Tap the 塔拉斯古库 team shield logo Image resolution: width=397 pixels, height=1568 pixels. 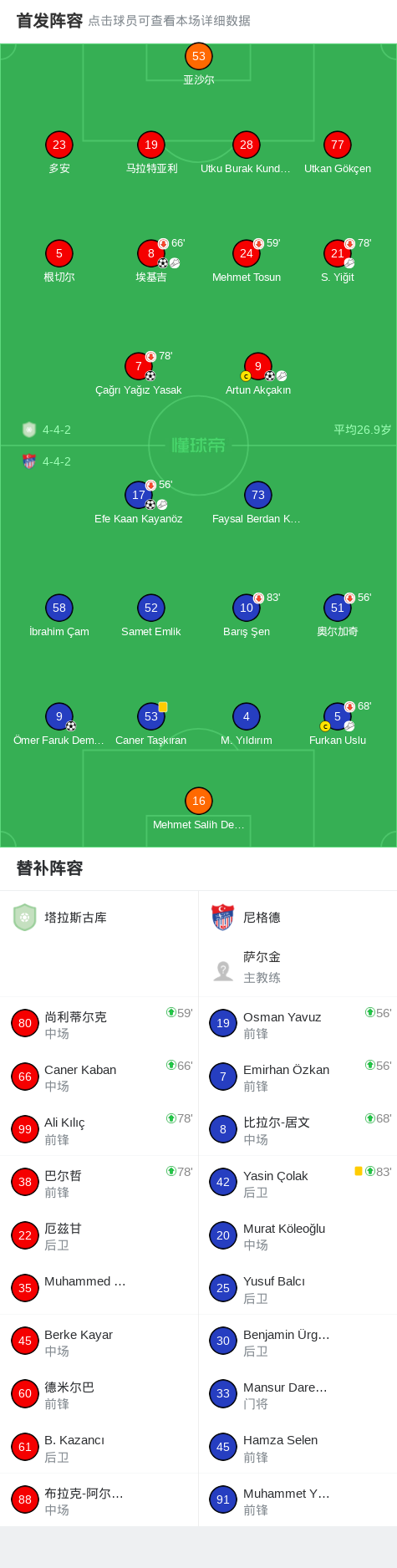point(25,917)
